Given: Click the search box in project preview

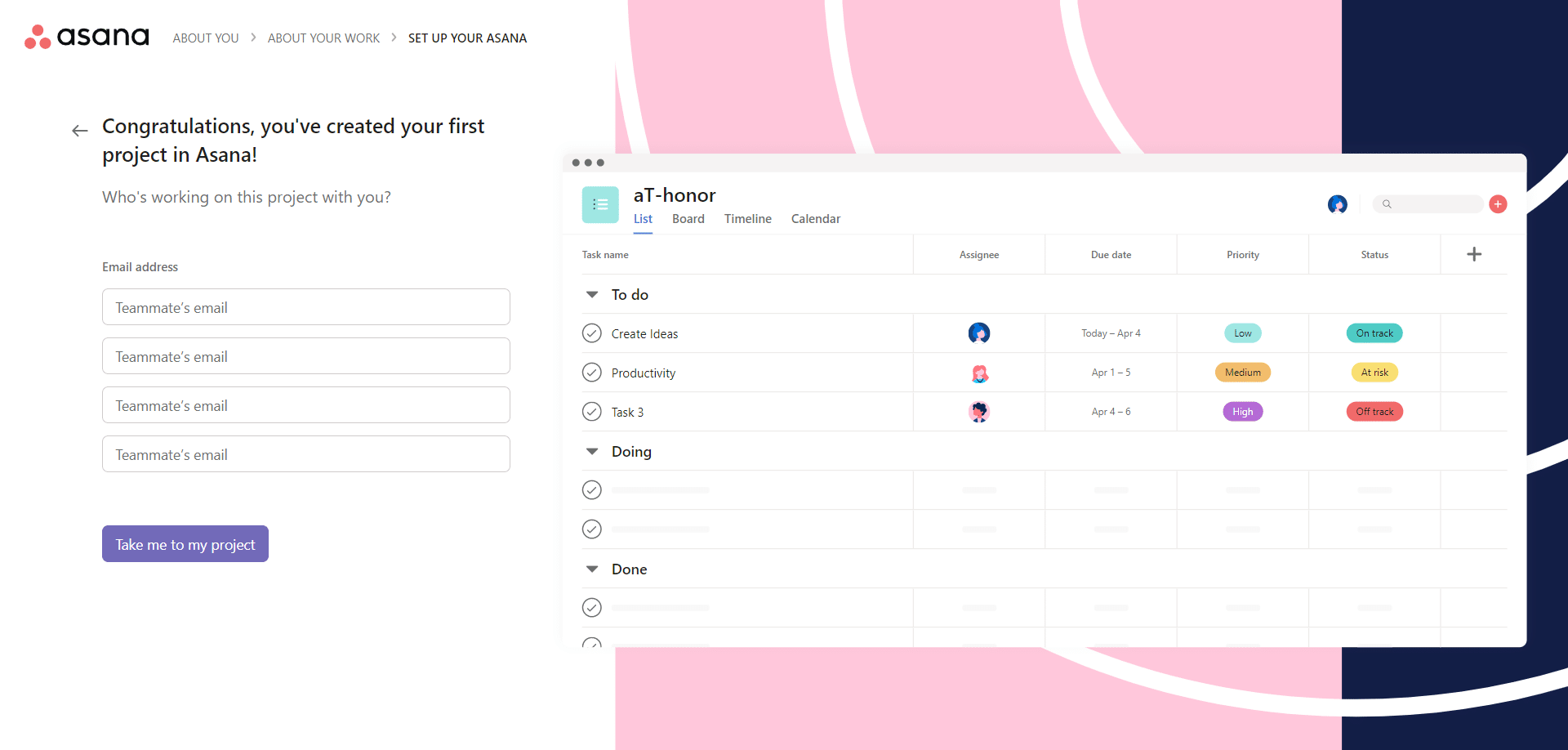Looking at the screenshot, I should tap(1428, 204).
